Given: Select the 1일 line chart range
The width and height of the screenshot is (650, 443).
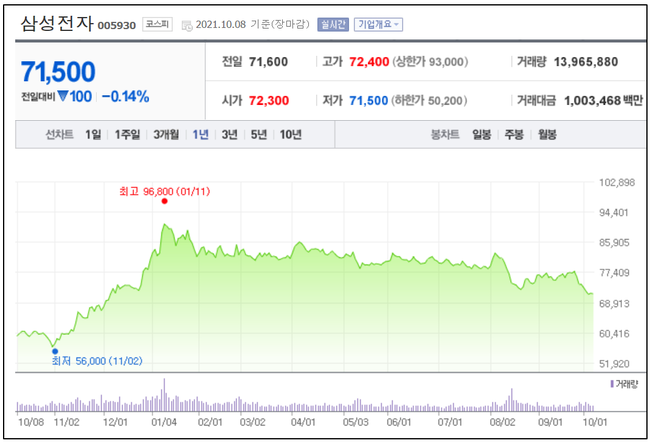Looking at the screenshot, I should pyautogui.click(x=93, y=134).
